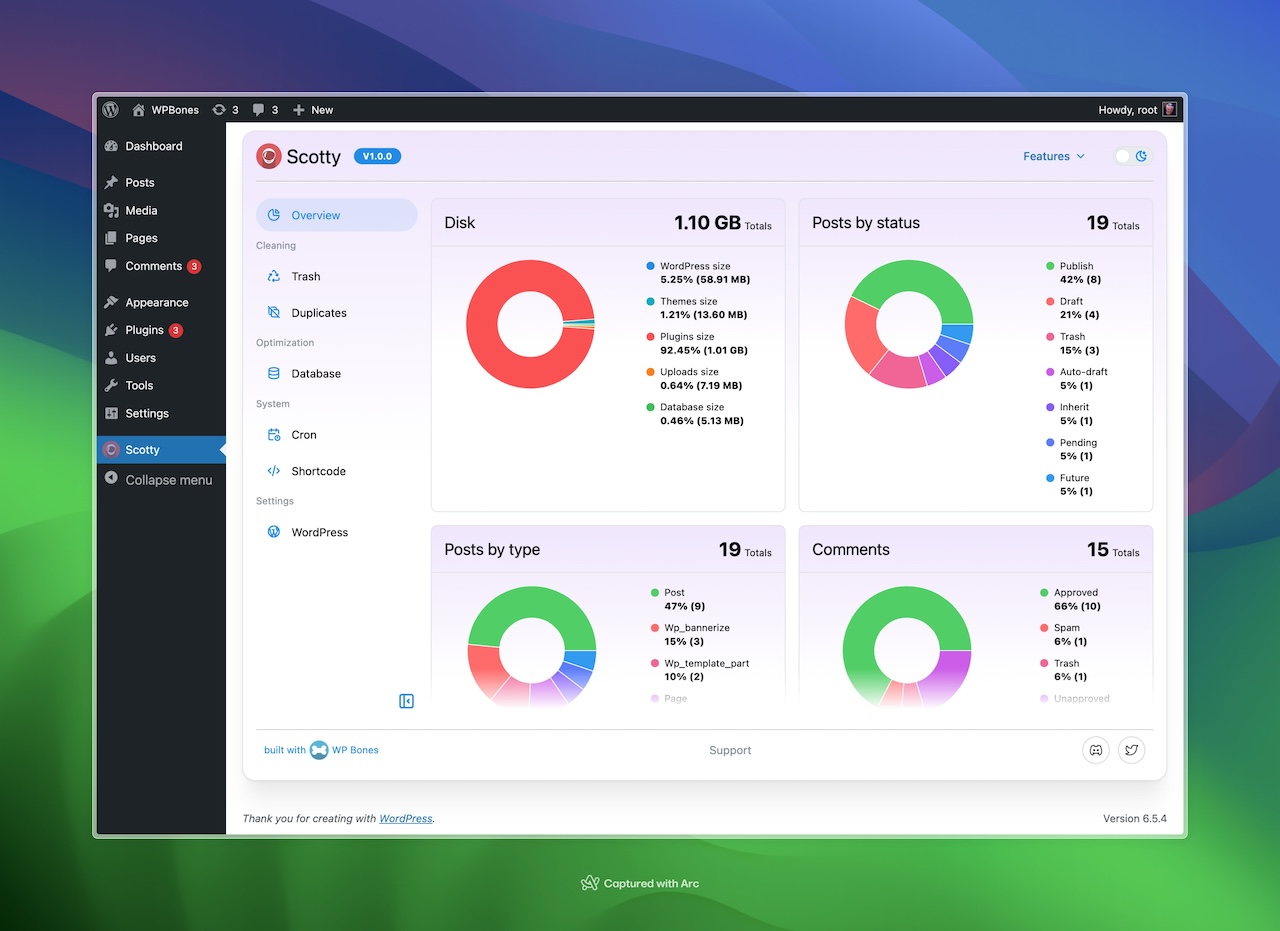Open Dashboard via its gauge icon

[111, 146]
